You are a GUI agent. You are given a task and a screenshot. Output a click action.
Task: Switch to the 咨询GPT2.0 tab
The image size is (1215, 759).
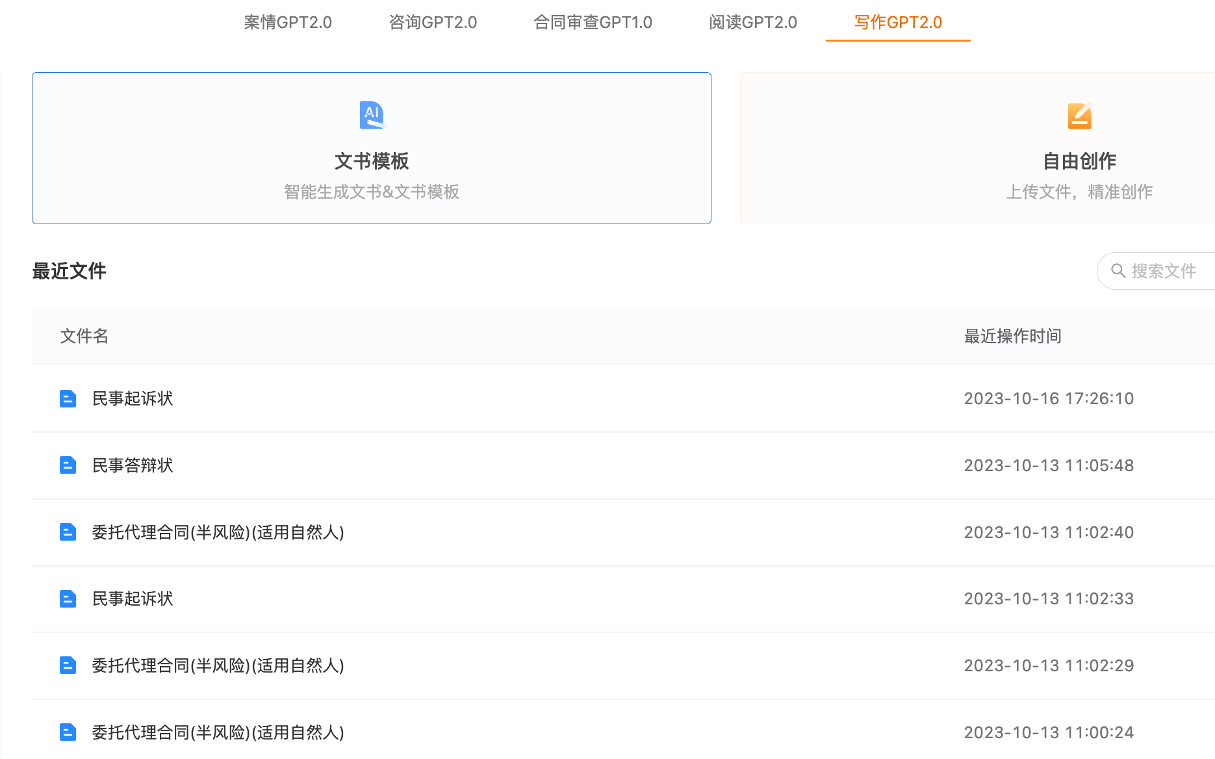433,20
